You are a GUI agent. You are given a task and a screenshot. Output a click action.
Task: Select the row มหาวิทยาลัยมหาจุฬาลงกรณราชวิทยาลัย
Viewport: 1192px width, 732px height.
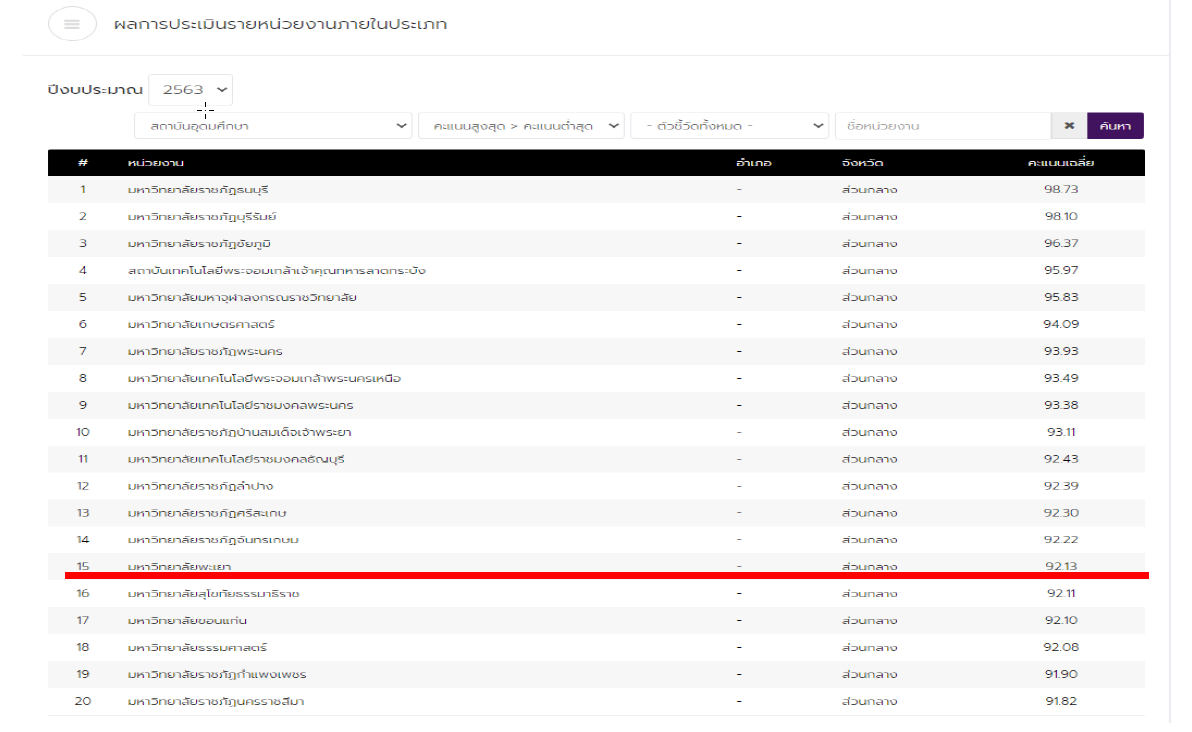[596, 298]
